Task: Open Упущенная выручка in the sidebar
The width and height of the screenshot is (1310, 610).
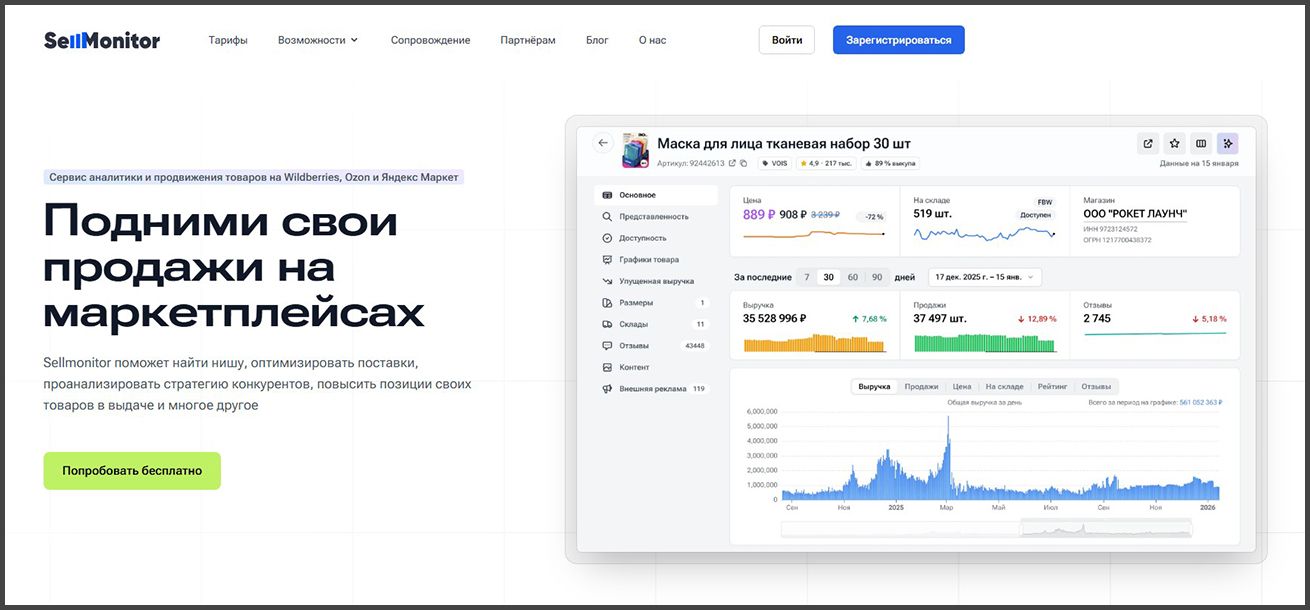Action: 656,281
